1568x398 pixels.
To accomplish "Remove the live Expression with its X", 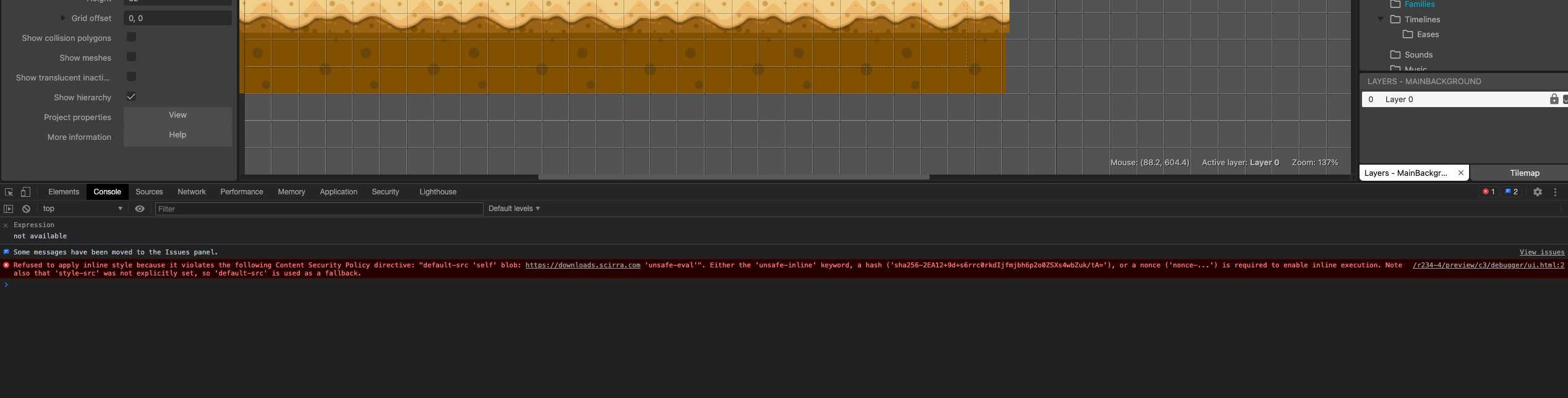I will point(6,225).
